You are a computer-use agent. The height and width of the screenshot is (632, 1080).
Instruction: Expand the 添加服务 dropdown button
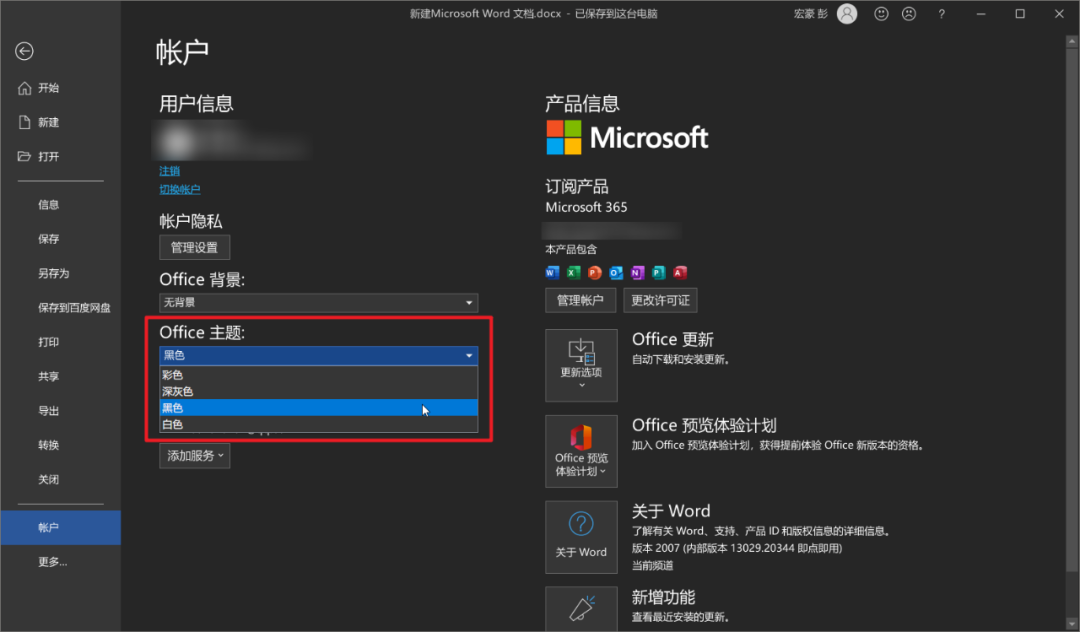195,456
